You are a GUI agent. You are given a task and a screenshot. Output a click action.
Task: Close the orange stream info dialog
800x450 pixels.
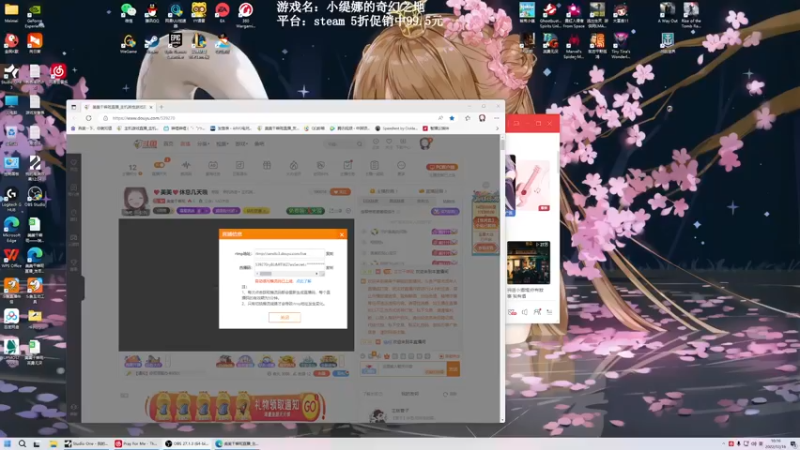click(342, 234)
